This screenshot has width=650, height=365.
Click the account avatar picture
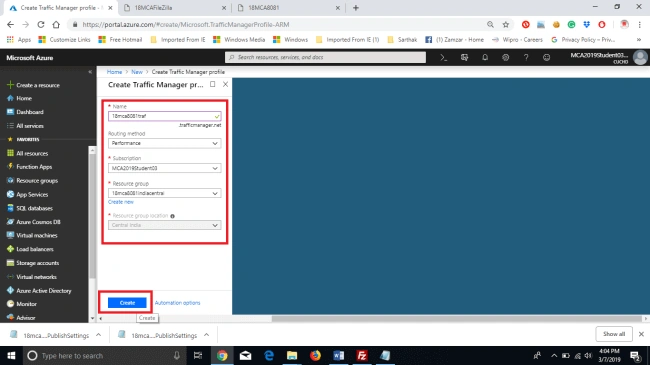(x=640, y=58)
